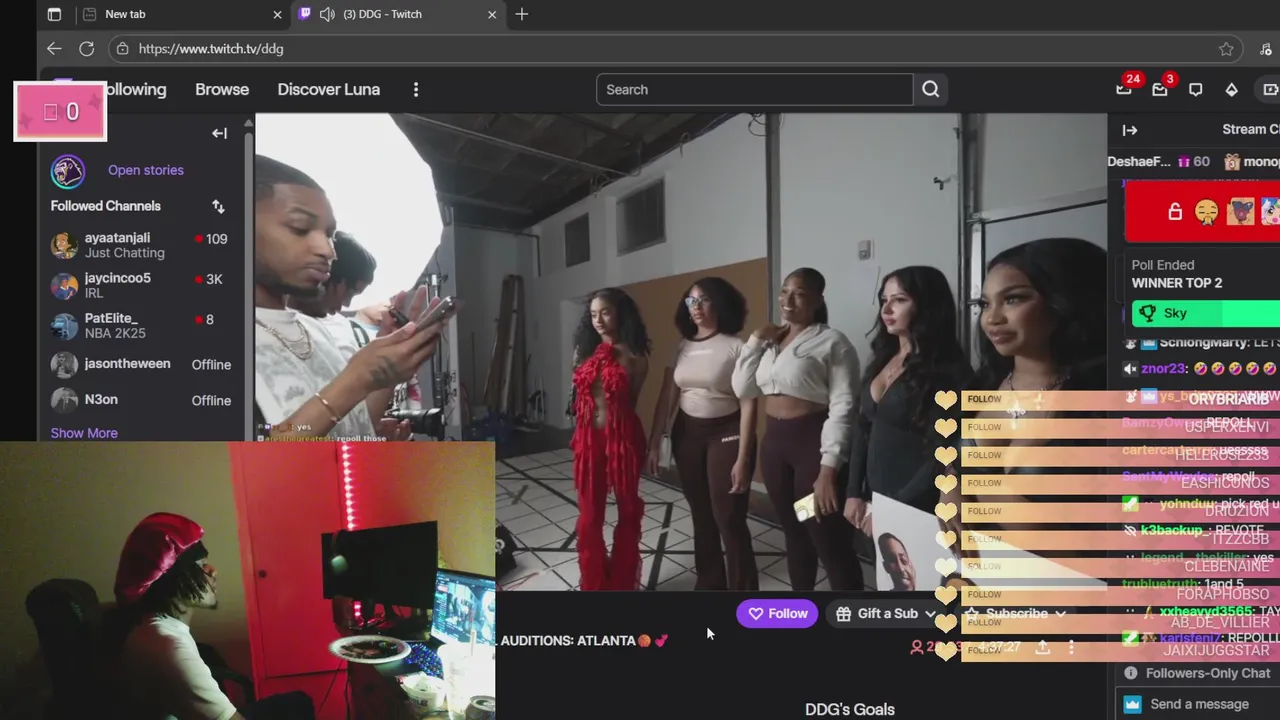Click the crown badge icon in chat input
Screen dimensions: 1280x720
pos(1132,704)
